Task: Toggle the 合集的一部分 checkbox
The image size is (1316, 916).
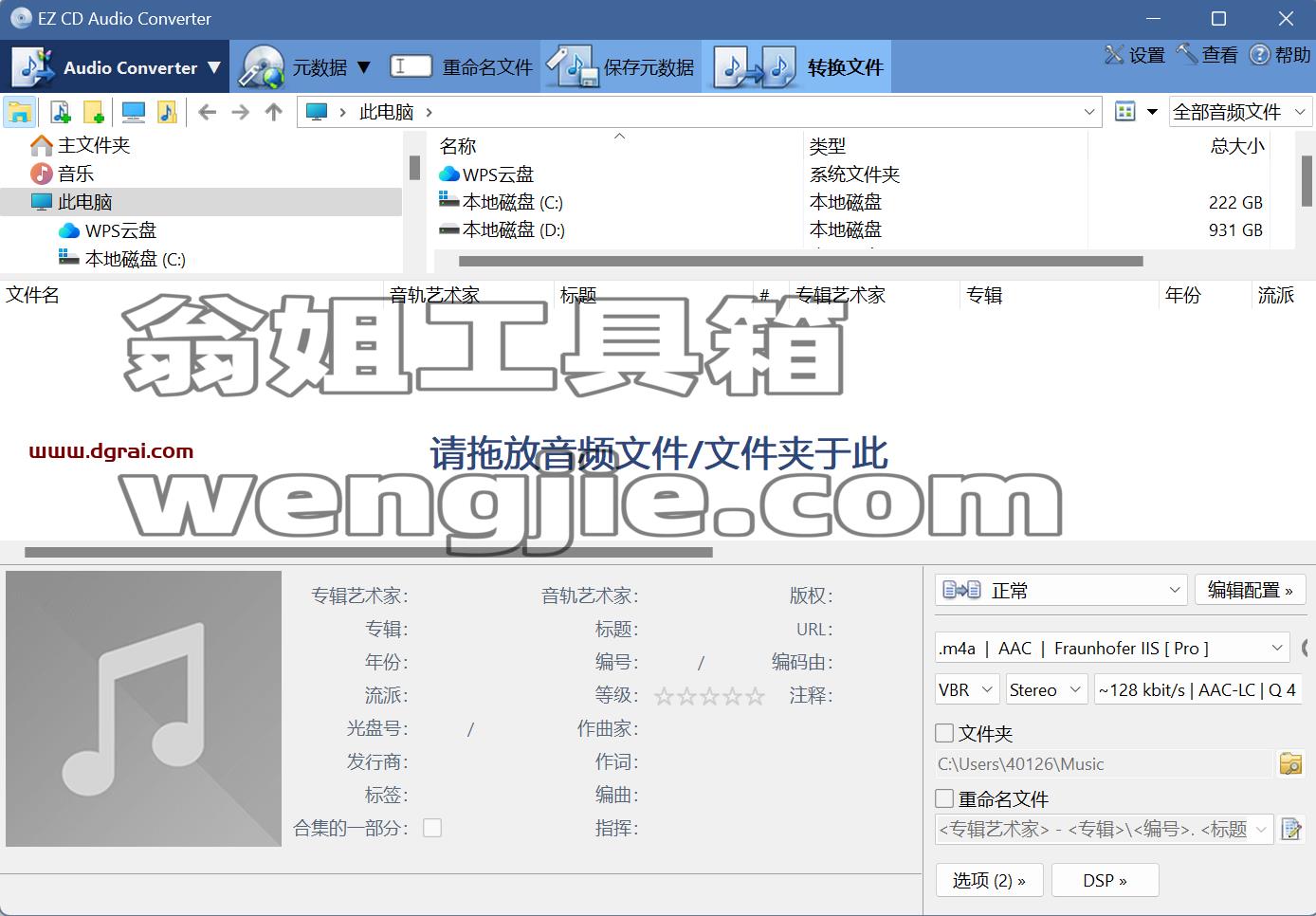Action: point(432,828)
